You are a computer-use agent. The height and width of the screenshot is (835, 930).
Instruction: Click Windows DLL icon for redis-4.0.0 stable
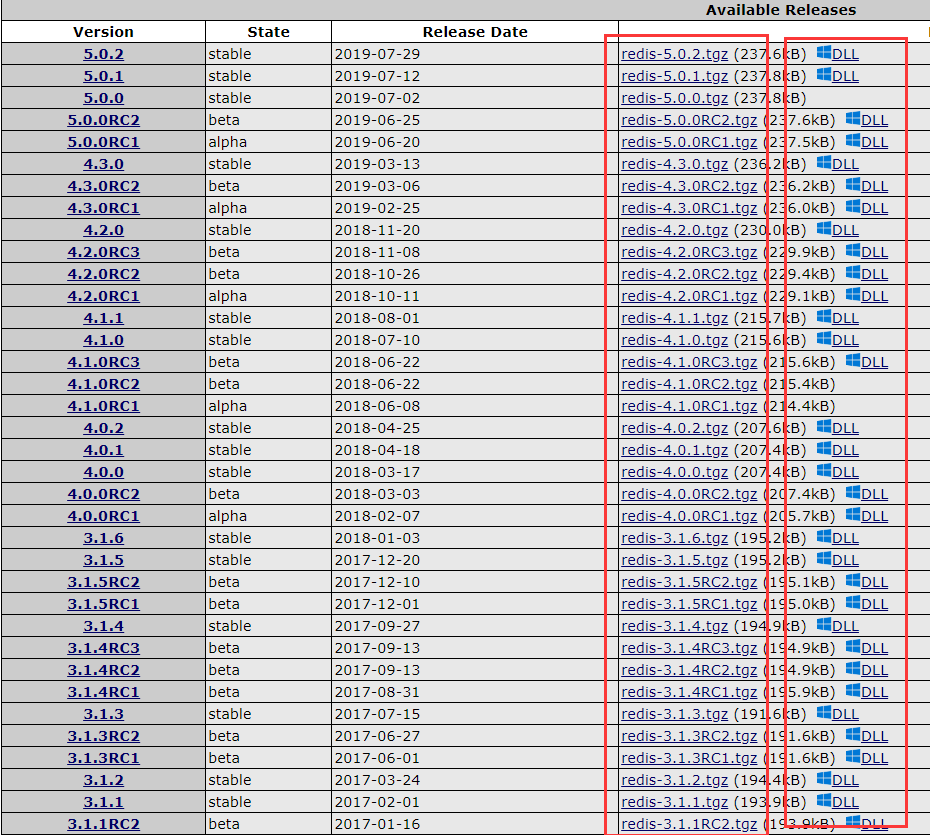(x=824, y=470)
